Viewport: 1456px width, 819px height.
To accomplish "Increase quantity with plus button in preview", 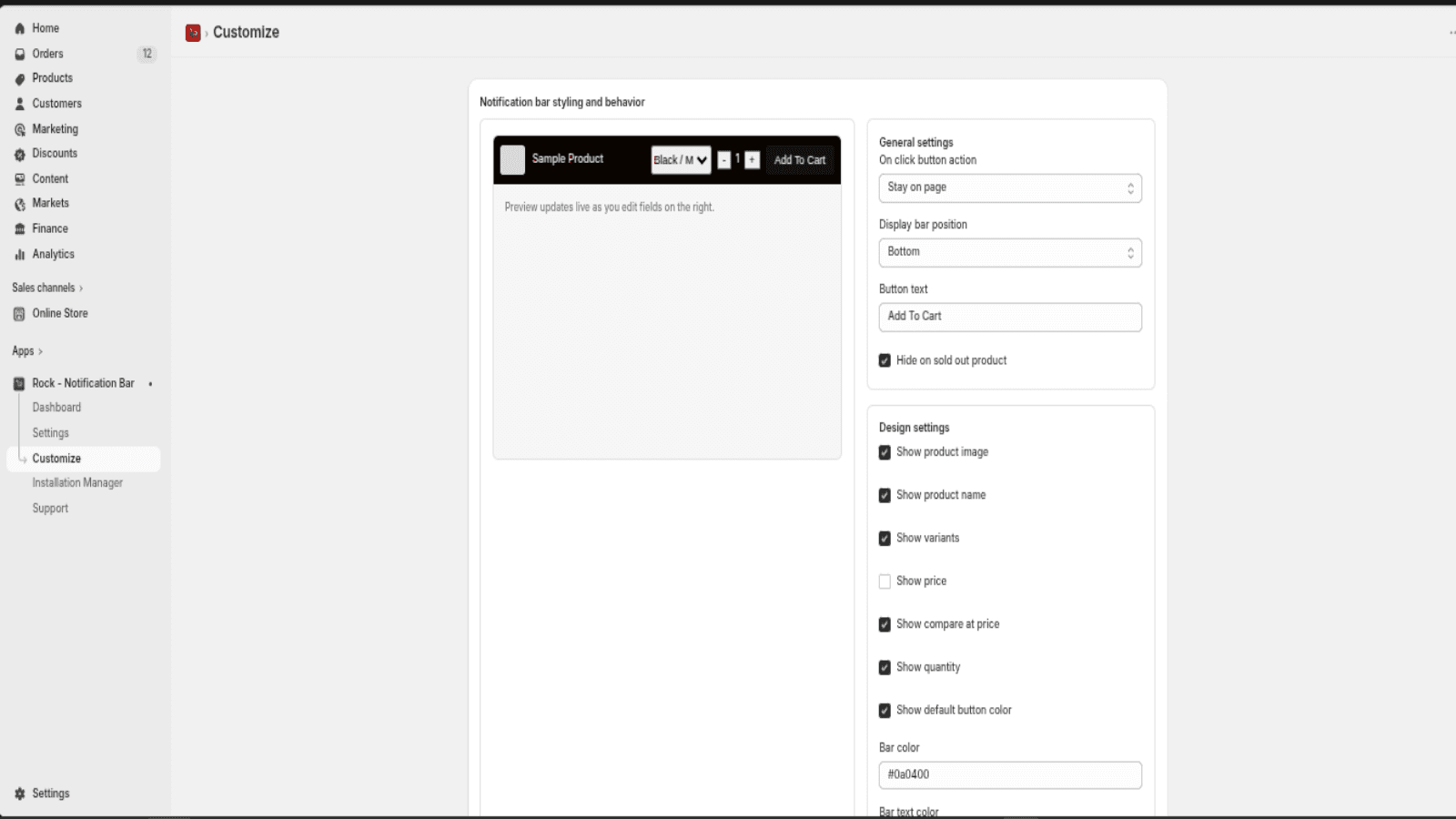I will click(753, 160).
